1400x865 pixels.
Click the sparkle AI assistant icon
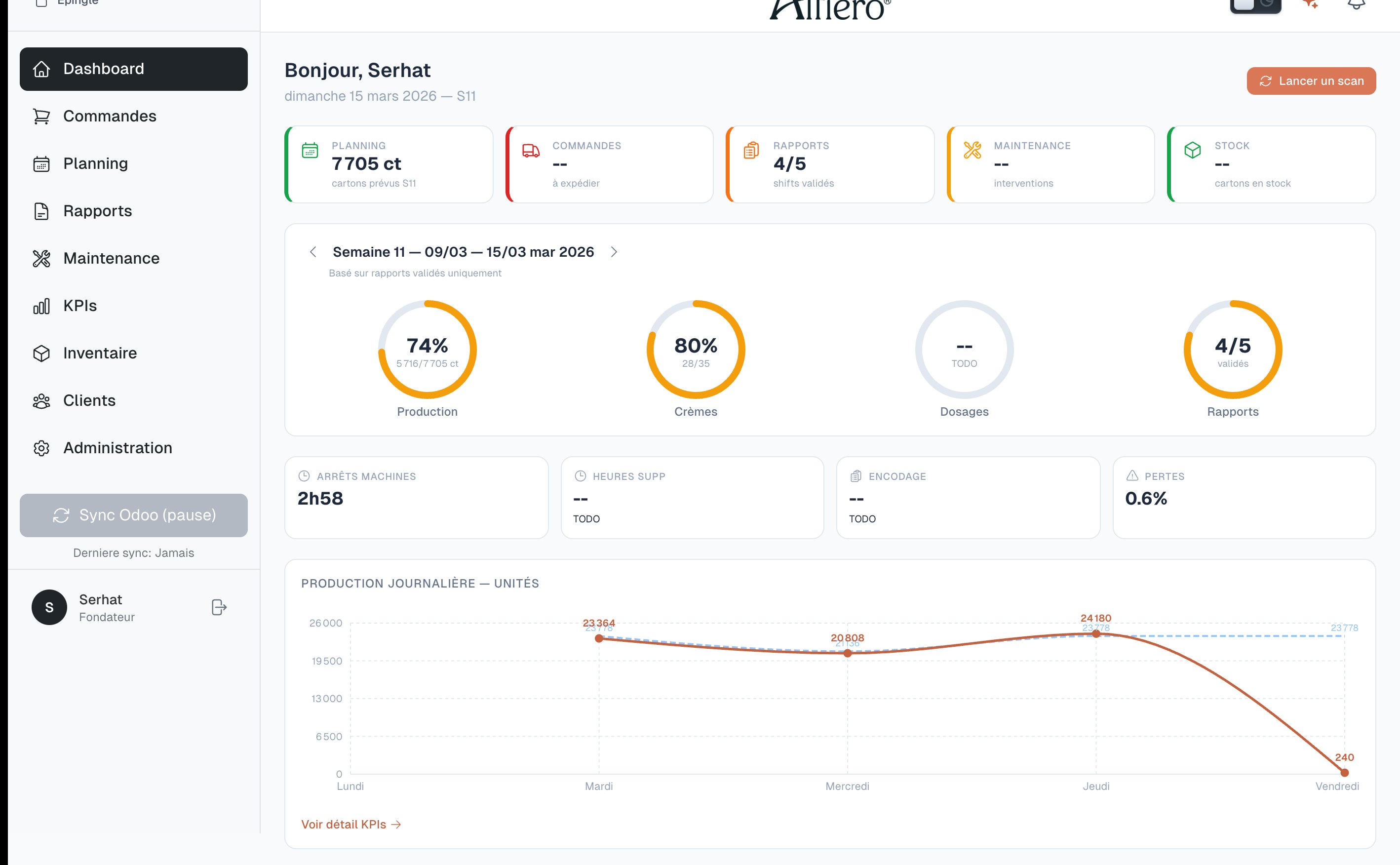click(x=1310, y=4)
